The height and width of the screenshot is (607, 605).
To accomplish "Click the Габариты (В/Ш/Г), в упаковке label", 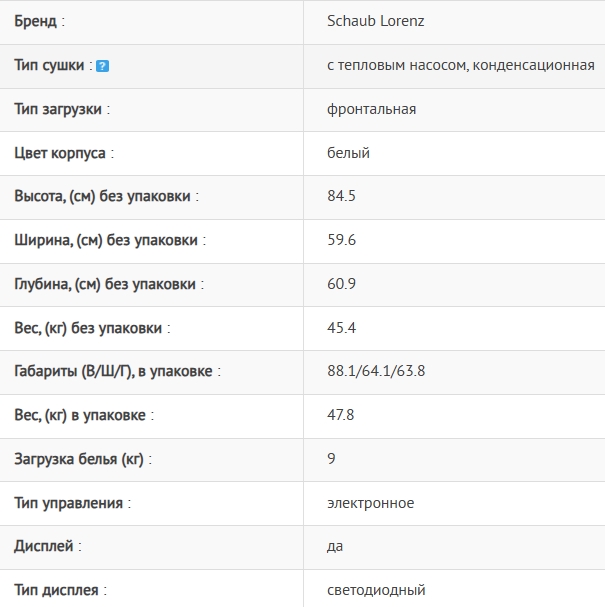I will [x=117, y=371].
